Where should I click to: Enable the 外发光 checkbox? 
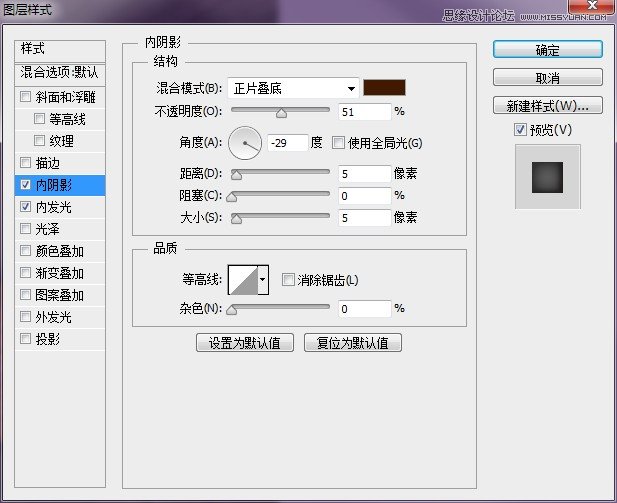25,317
